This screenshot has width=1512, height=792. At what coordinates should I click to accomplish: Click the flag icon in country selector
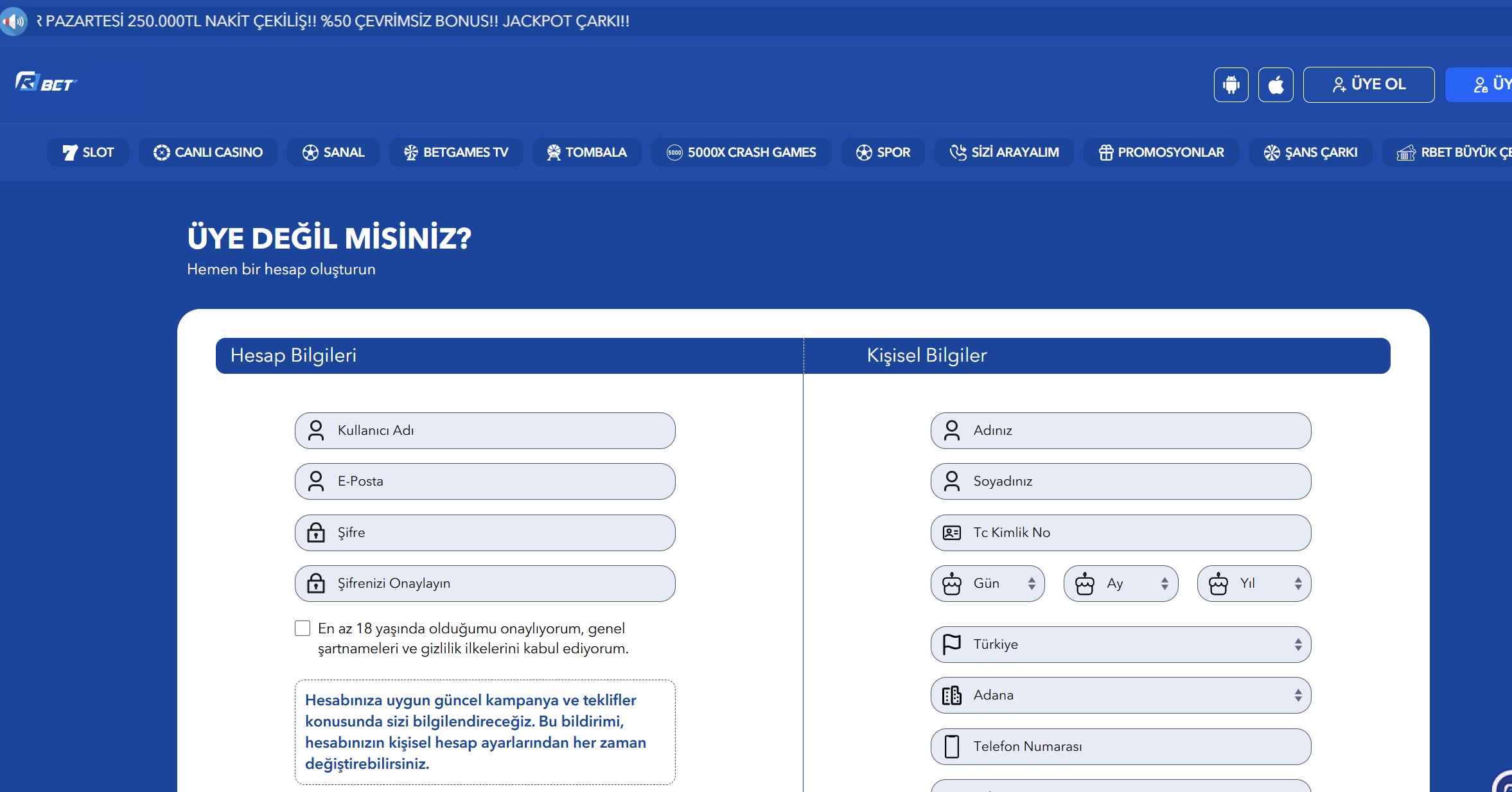point(951,644)
